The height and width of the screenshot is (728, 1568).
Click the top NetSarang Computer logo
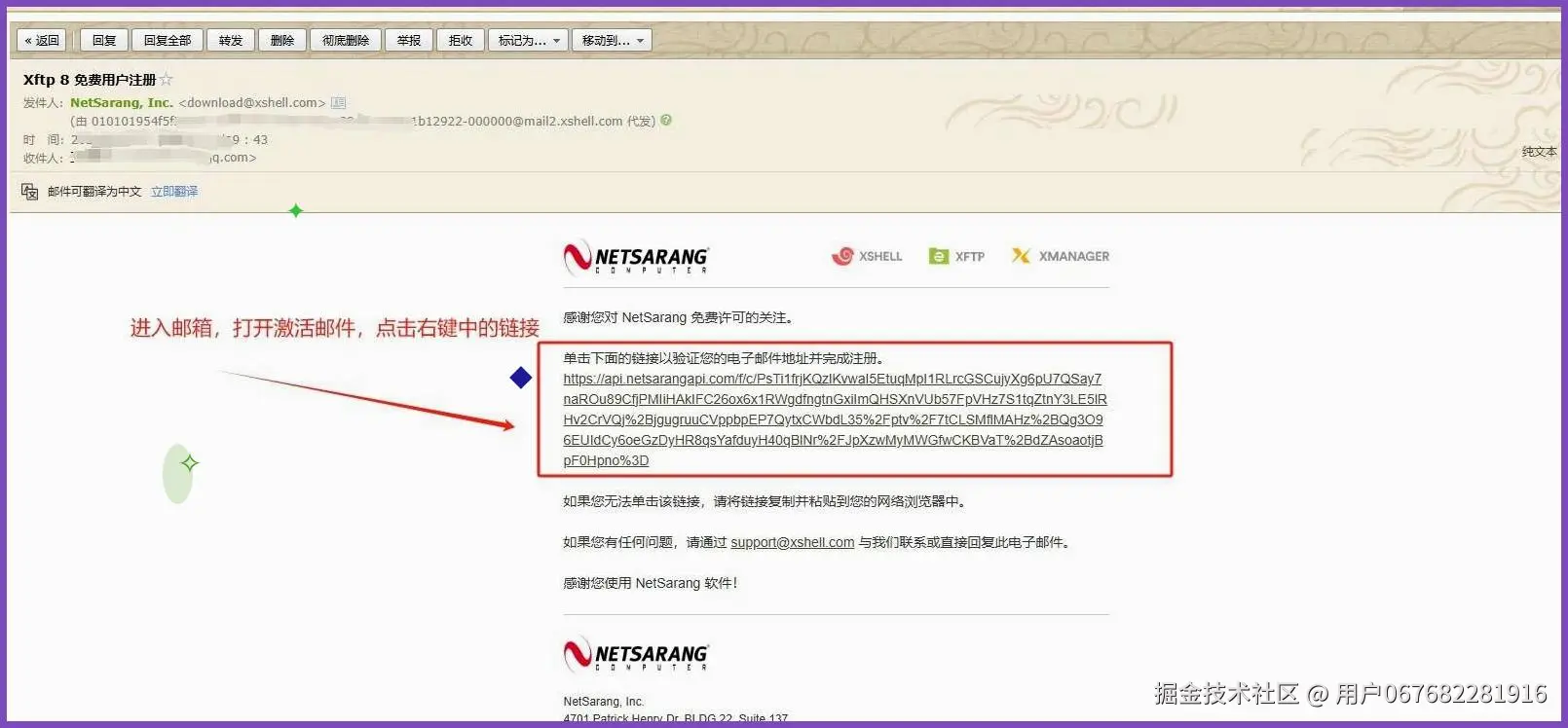click(x=636, y=257)
